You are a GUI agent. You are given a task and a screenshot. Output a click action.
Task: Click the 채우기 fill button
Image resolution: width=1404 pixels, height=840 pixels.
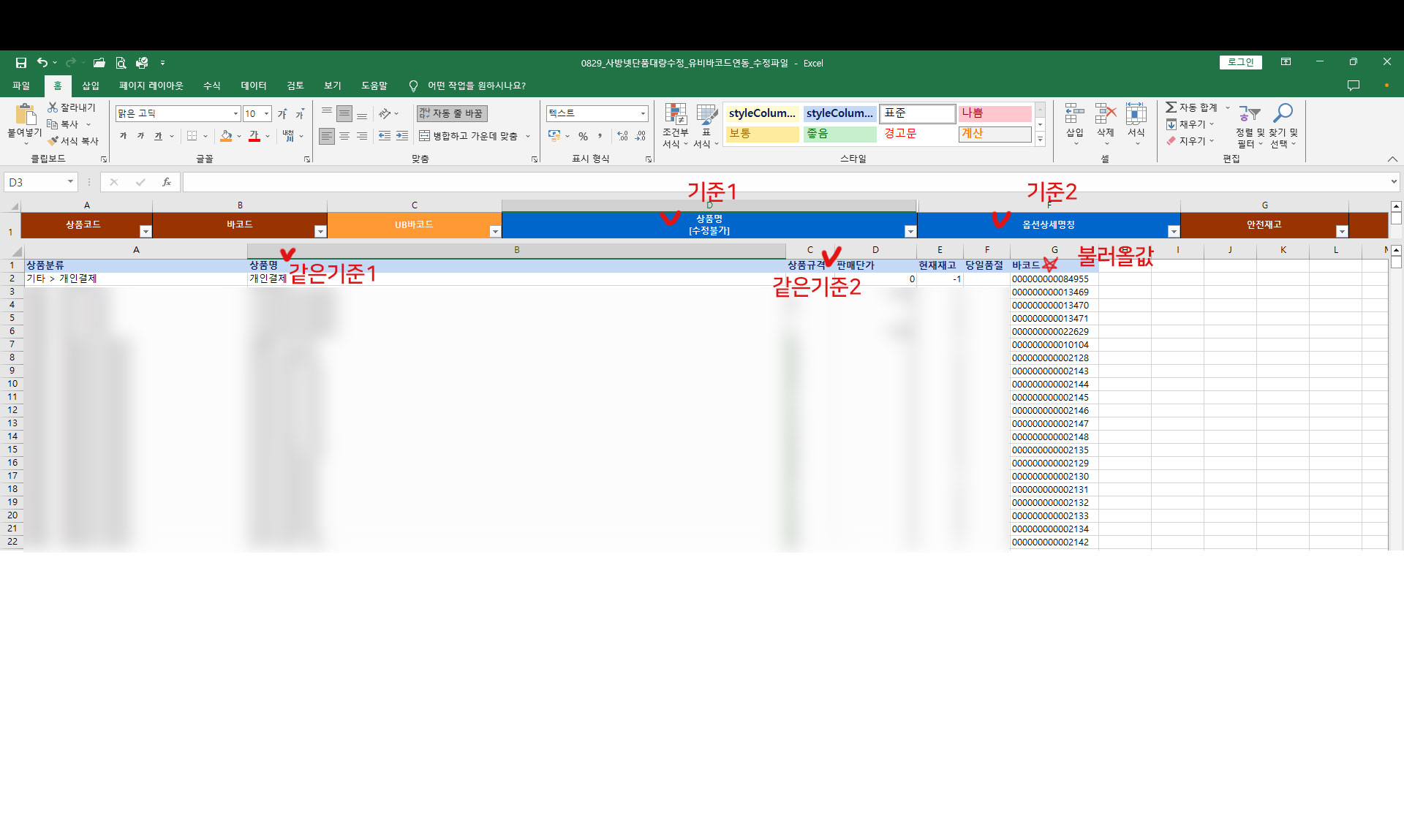coord(1186,124)
